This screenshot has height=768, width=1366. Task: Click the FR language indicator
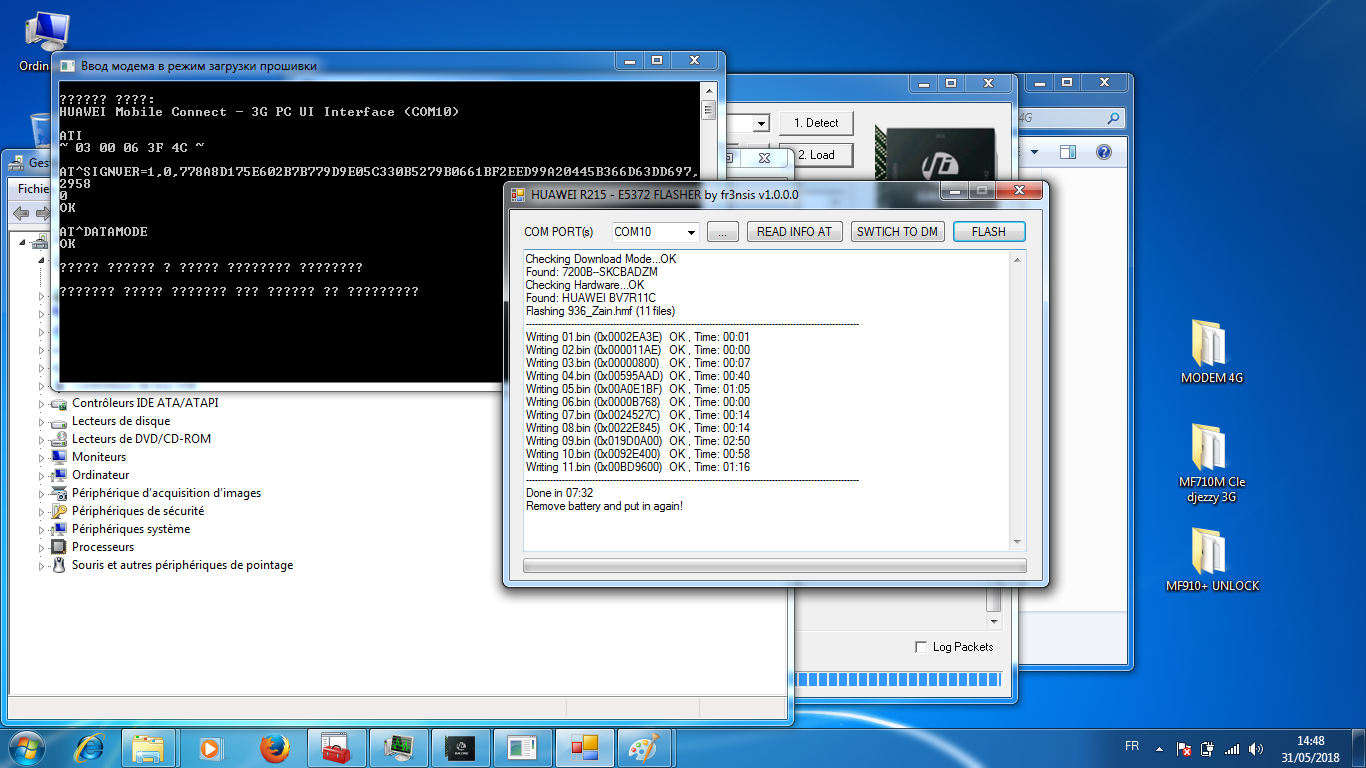1132,747
